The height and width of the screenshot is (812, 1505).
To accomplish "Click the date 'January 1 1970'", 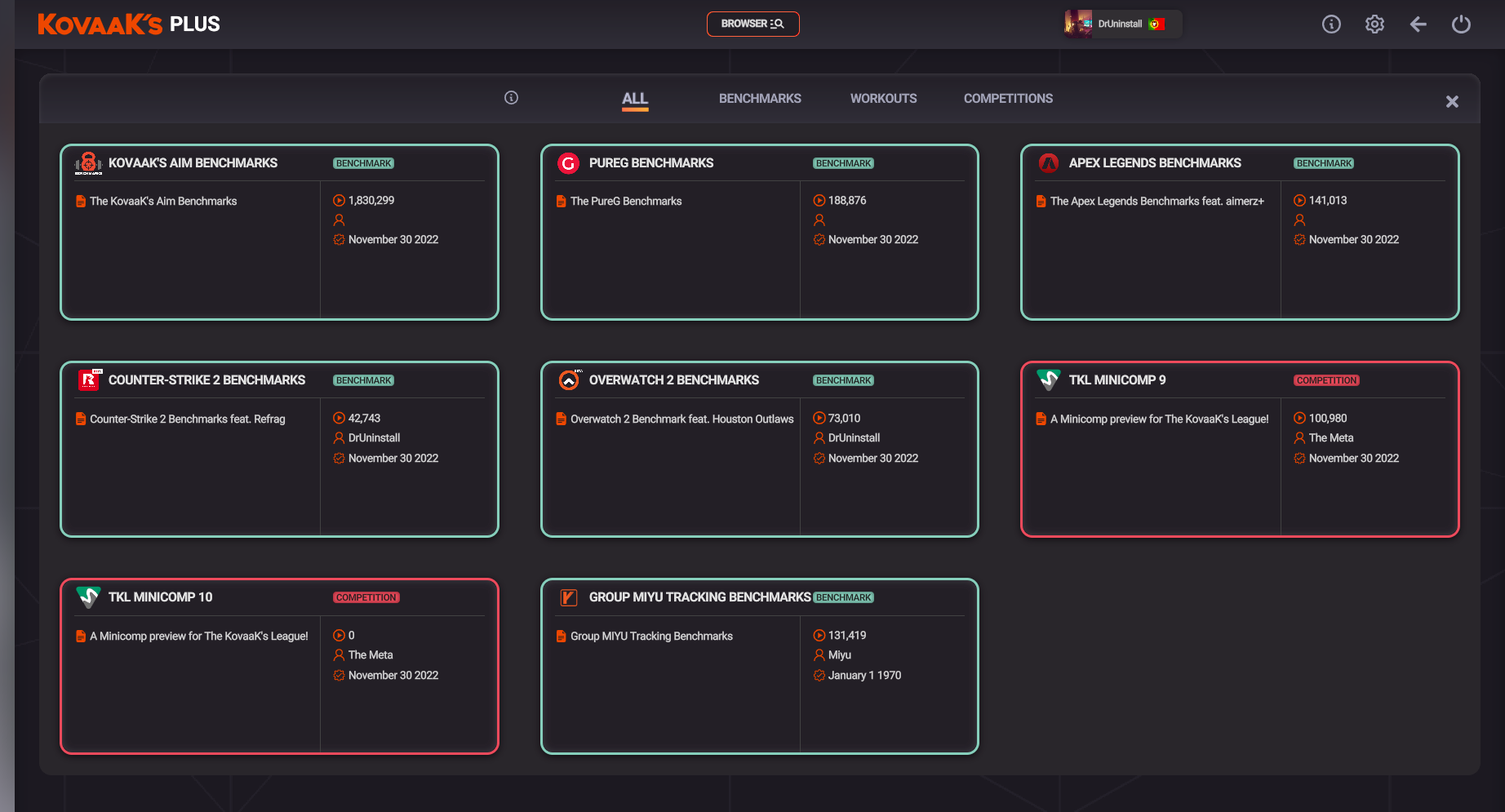I will [864, 675].
